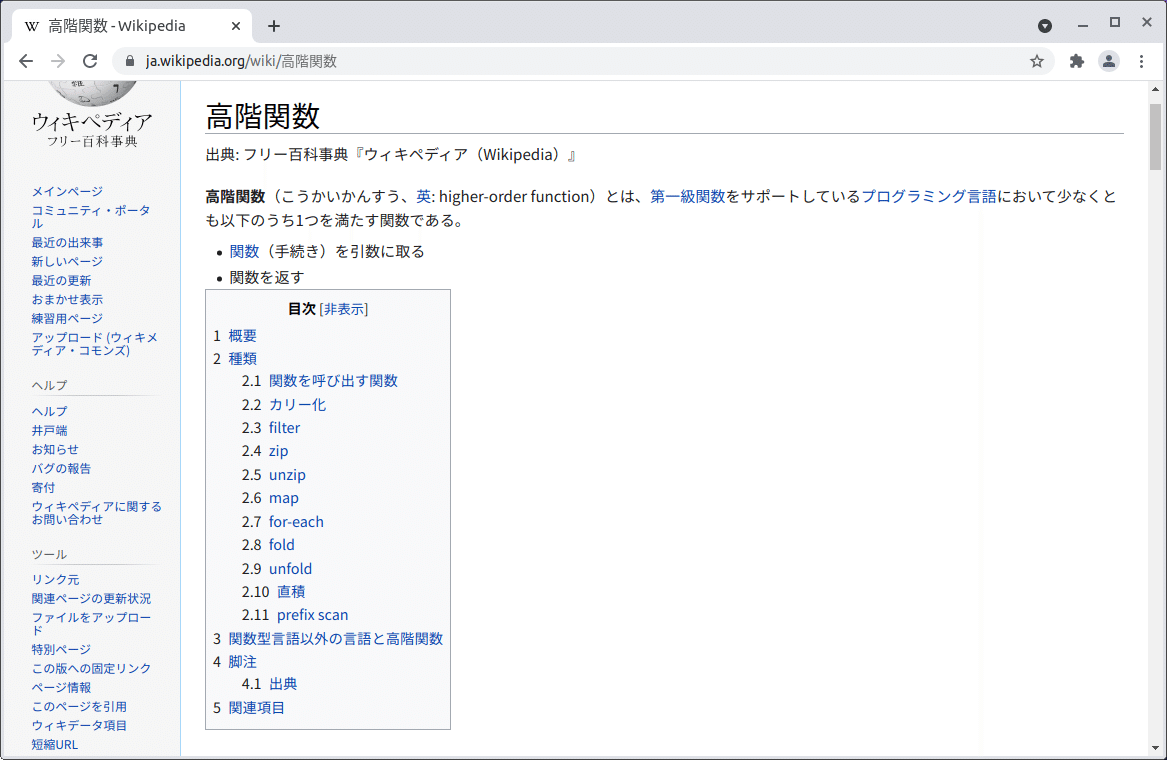This screenshot has height=760, width=1167.
Task: Open the 寄付 link in the sidebar
Action: tap(43, 487)
